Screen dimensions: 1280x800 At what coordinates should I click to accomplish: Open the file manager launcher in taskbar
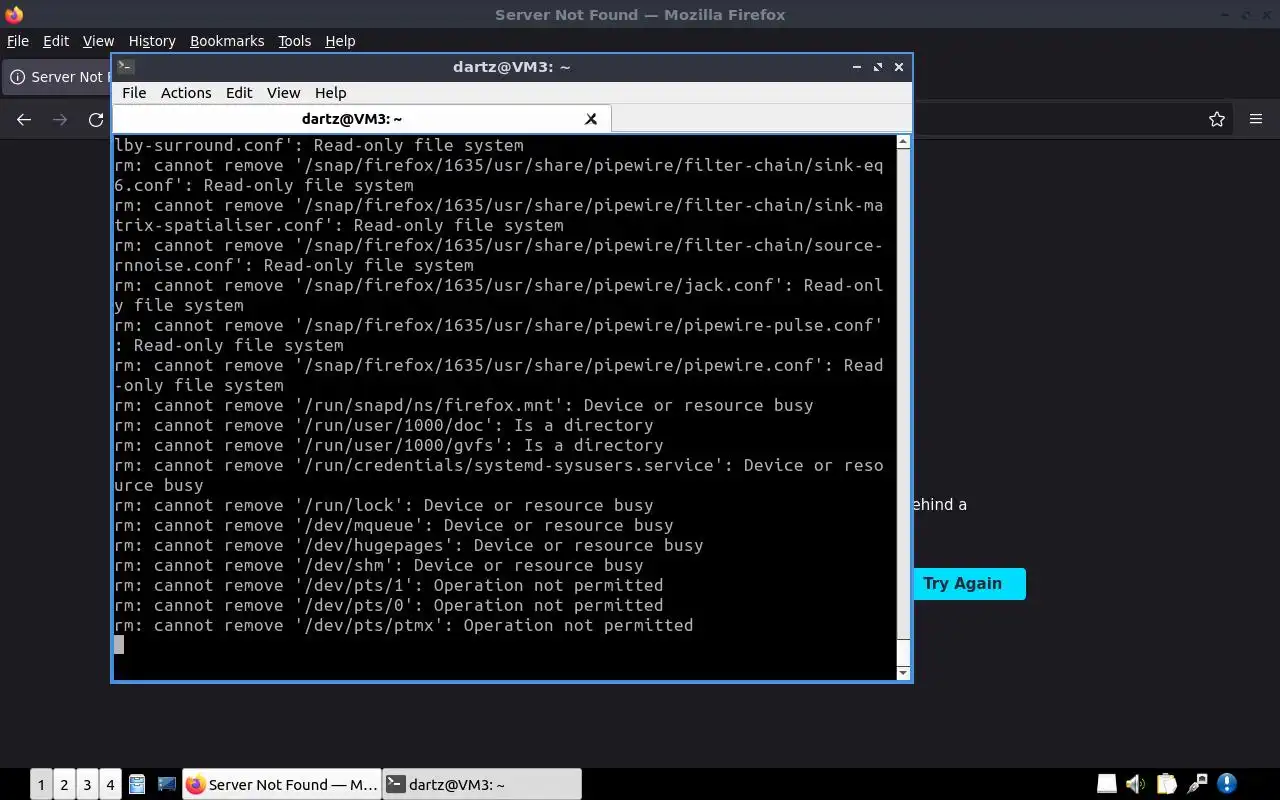138,785
